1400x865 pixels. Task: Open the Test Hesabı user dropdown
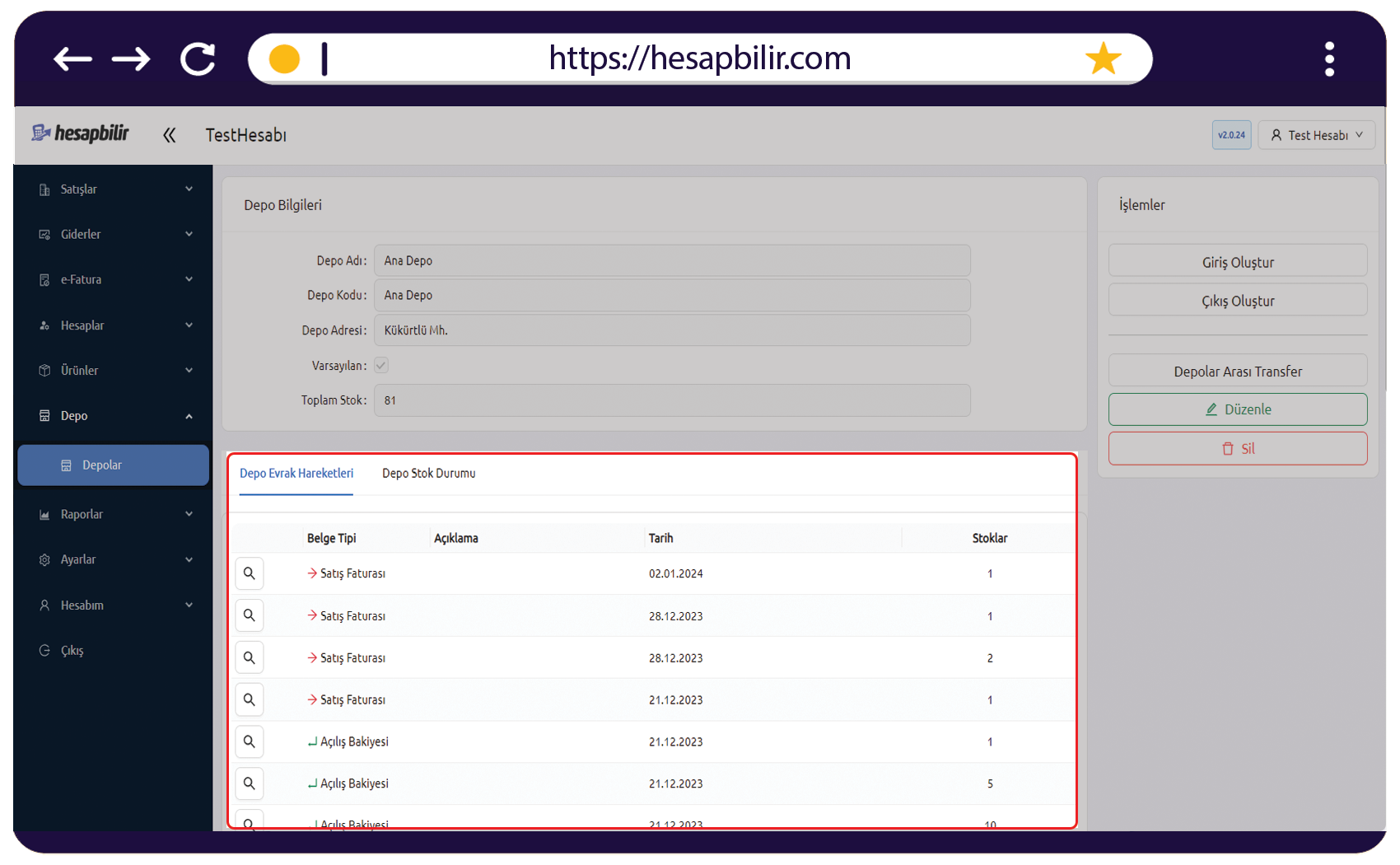point(1317,135)
